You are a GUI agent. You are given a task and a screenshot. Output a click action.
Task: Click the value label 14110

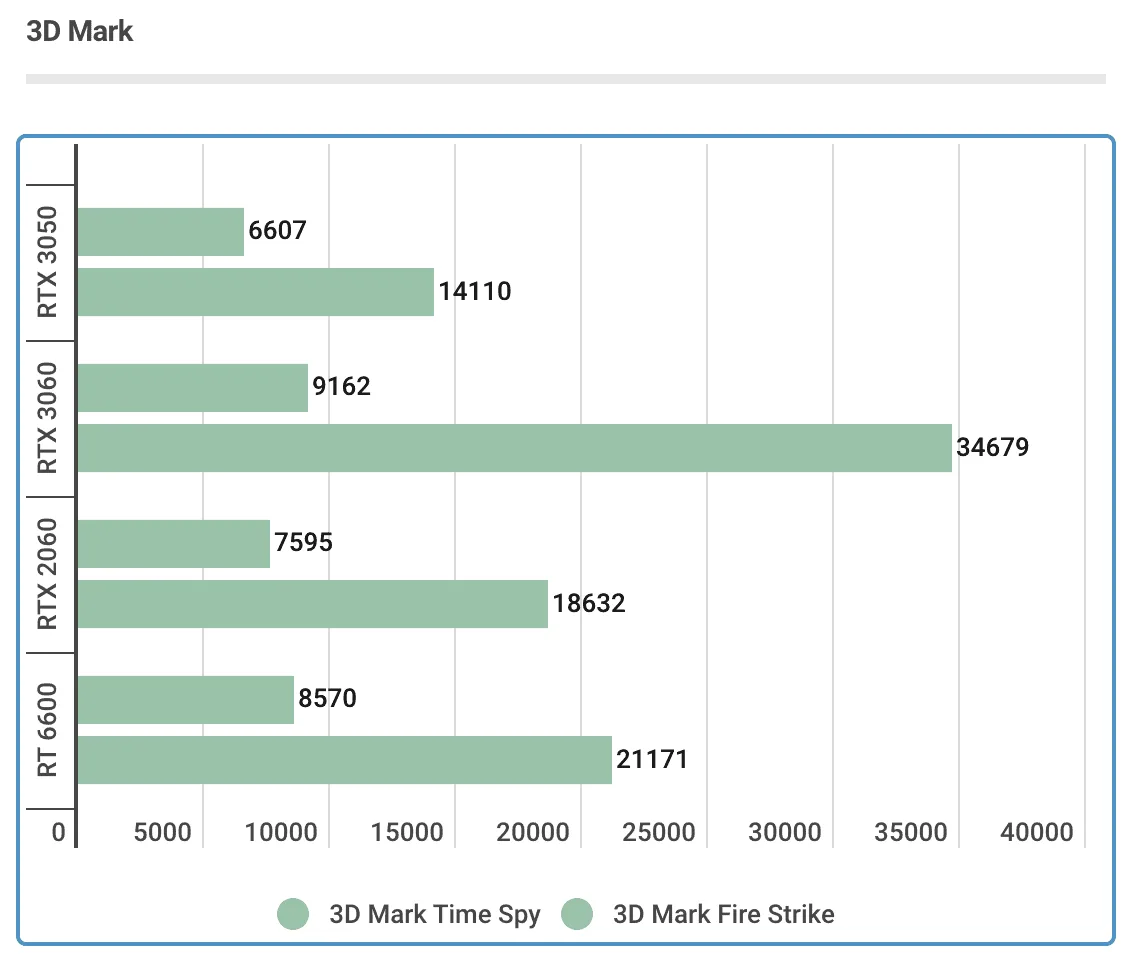[x=475, y=292]
